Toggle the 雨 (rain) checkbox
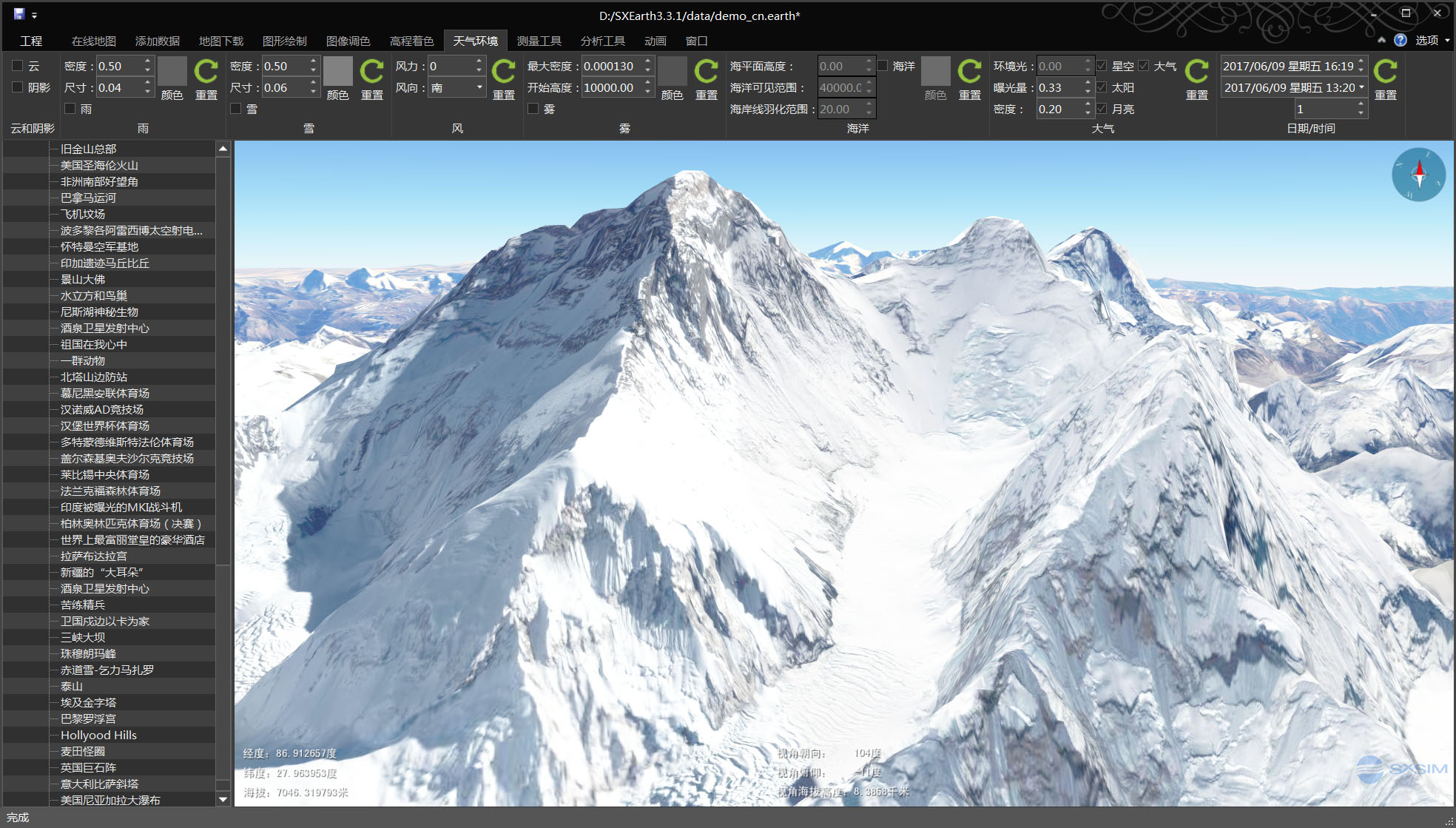This screenshot has height=828, width=1456. click(70, 109)
